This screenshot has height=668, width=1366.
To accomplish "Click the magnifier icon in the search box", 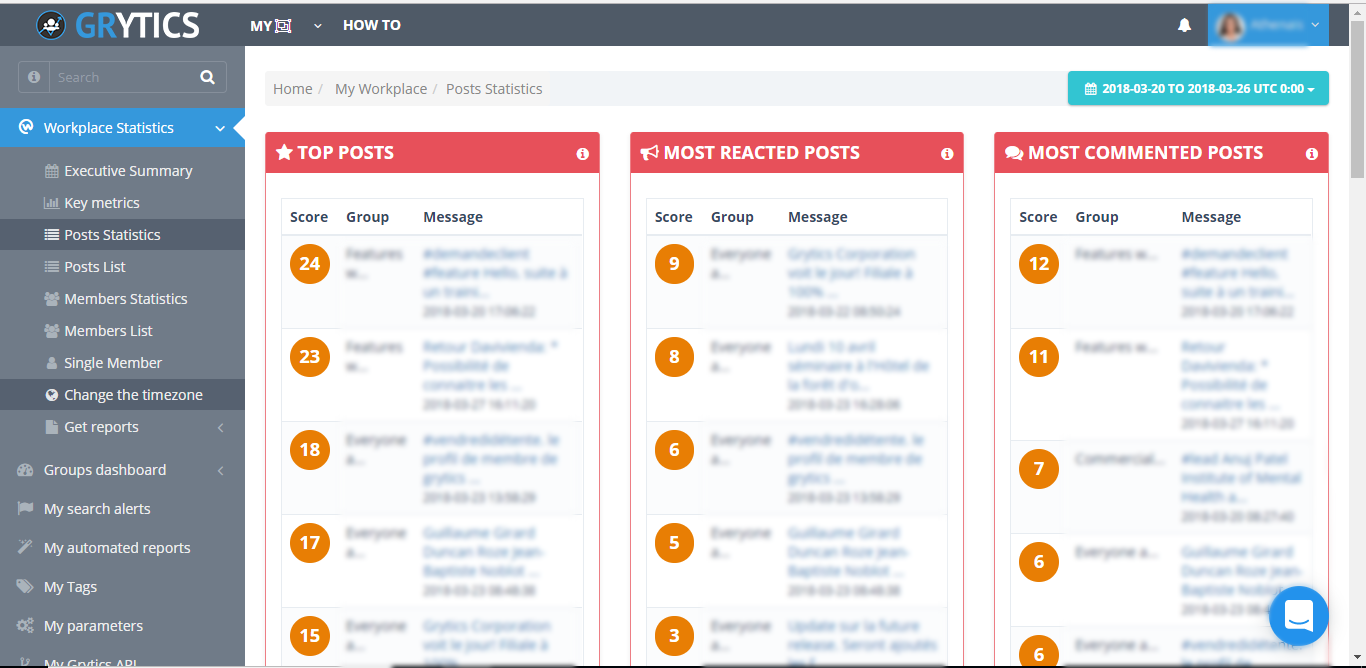I will tap(207, 77).
